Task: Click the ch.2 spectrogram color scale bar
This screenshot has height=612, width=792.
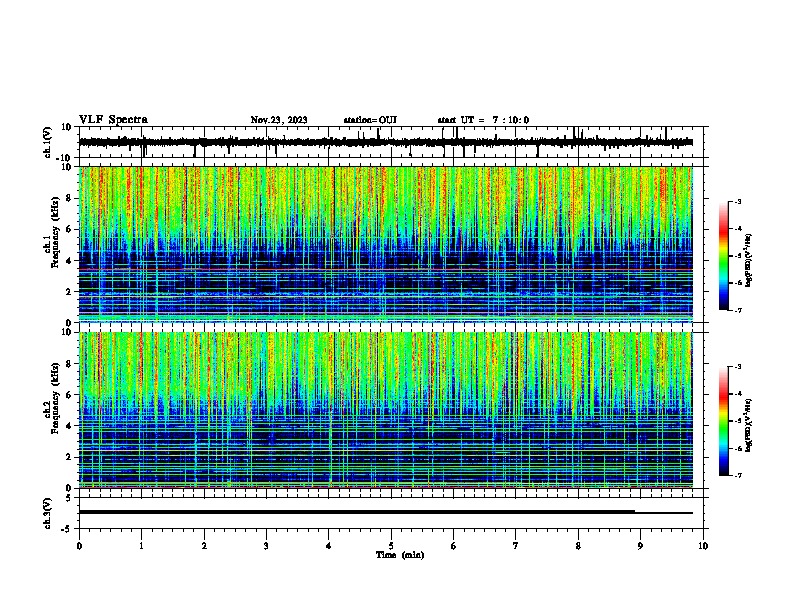Action: pos(723,421)
